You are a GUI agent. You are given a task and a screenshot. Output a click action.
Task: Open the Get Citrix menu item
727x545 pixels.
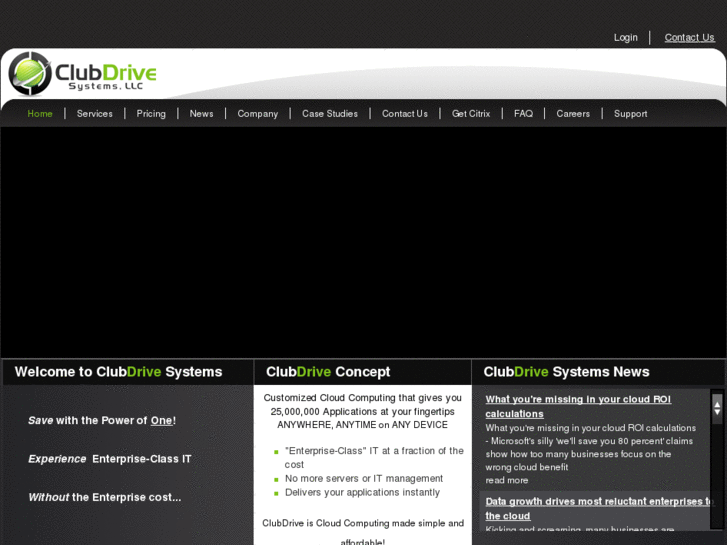pos(471,114)
